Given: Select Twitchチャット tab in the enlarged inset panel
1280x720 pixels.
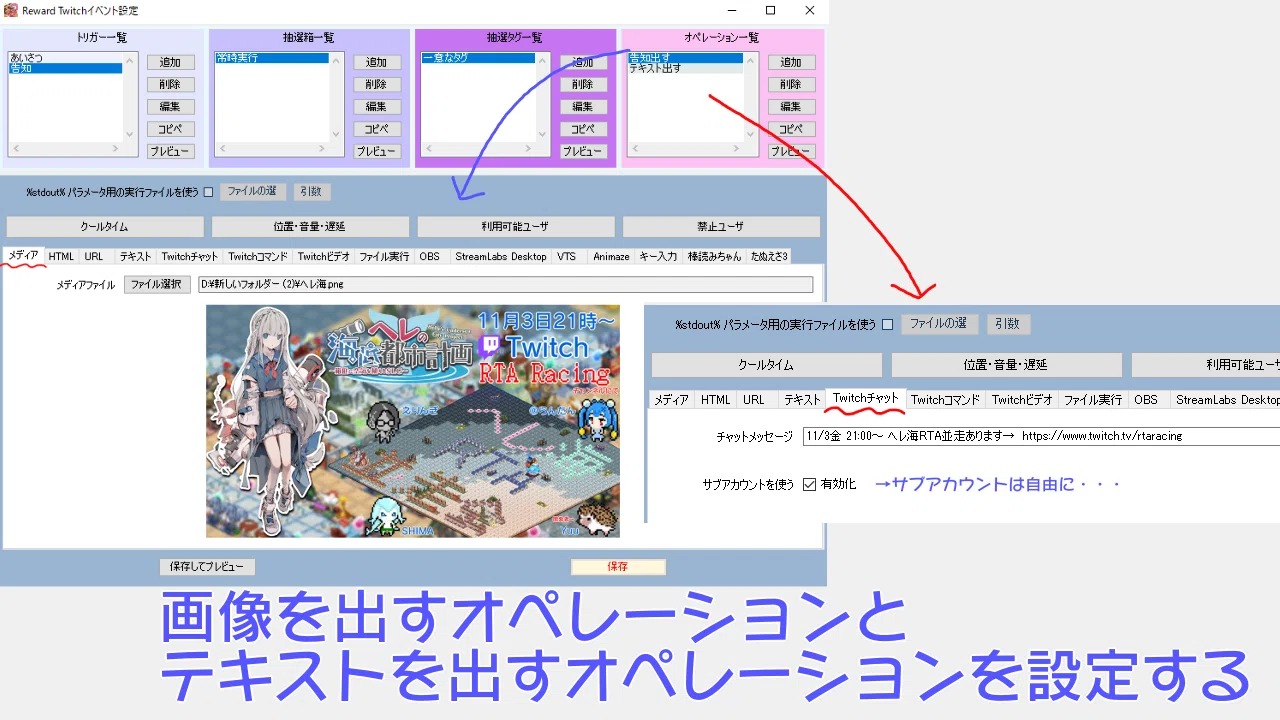Looking at the screenshot, I should coord(866,399).
